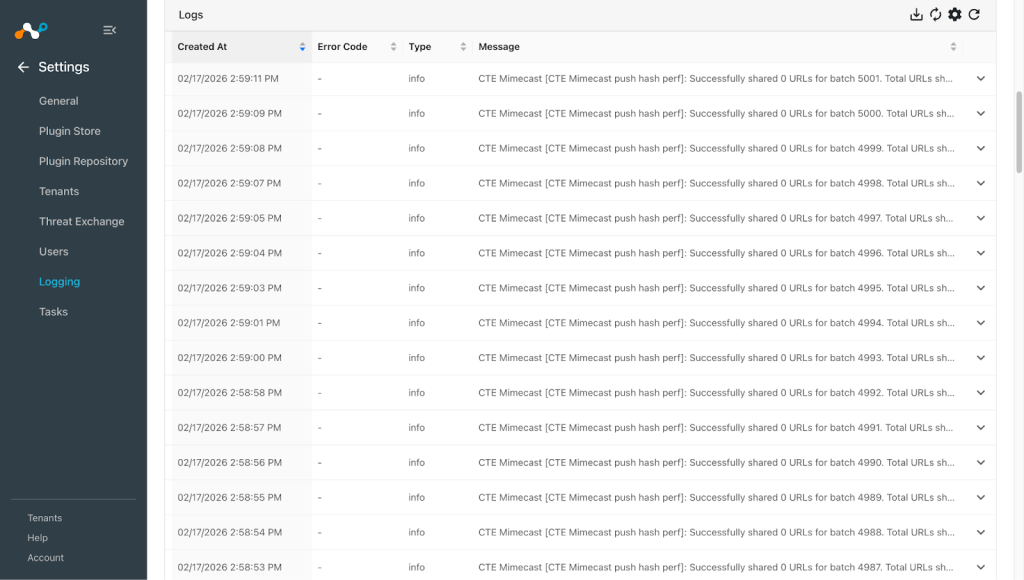Select timestamp 02/17/2026 2:59:05 PM

click(x=229, y=218)
